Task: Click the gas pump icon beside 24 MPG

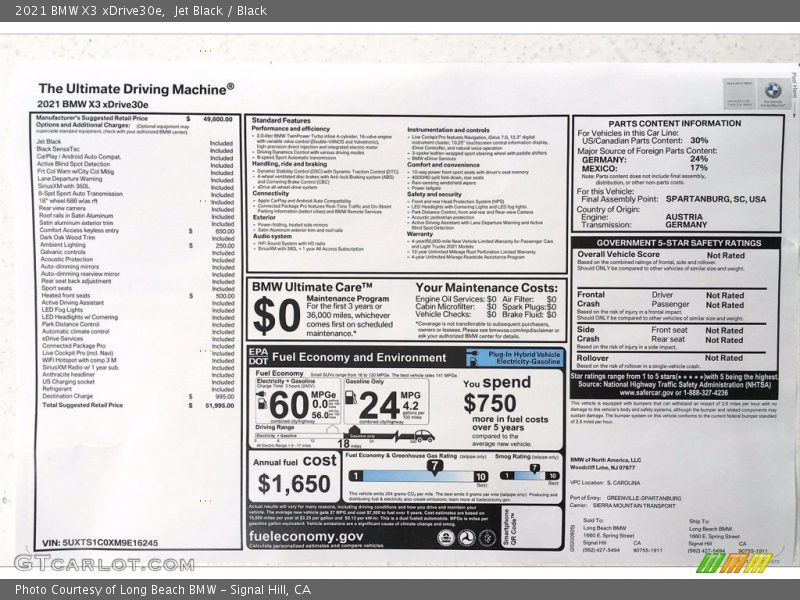Action: click(351, 397)
